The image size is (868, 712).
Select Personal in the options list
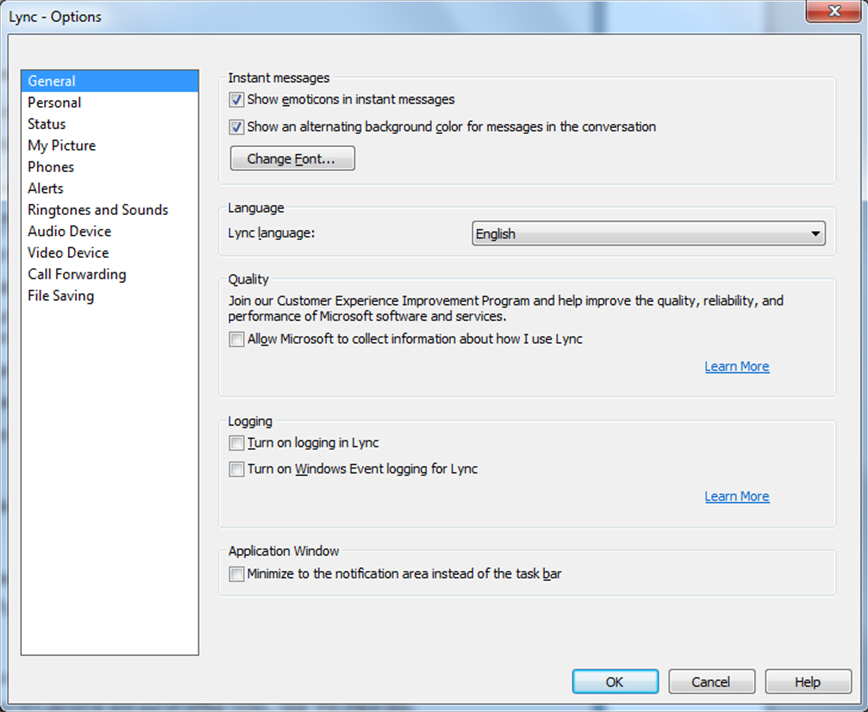55,103
